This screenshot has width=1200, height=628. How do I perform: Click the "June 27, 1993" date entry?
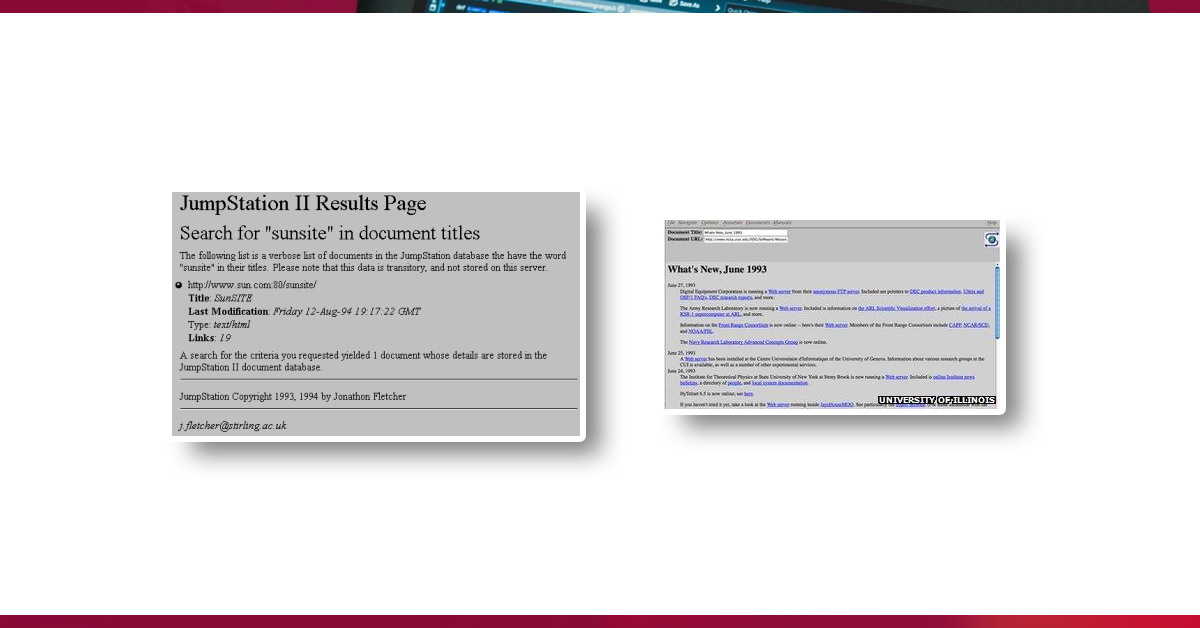coord(682,285)
